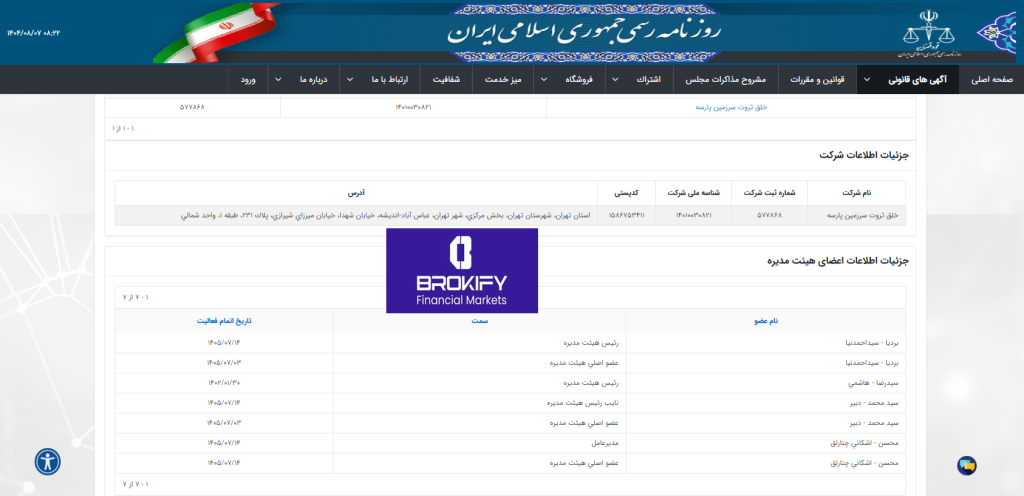Image resolution: width=1024 pixels, height=496 pixels.
Task: Select the end date ۱۴۰۲/۰۱/۳۰ cell
Action: click(224, 383)
